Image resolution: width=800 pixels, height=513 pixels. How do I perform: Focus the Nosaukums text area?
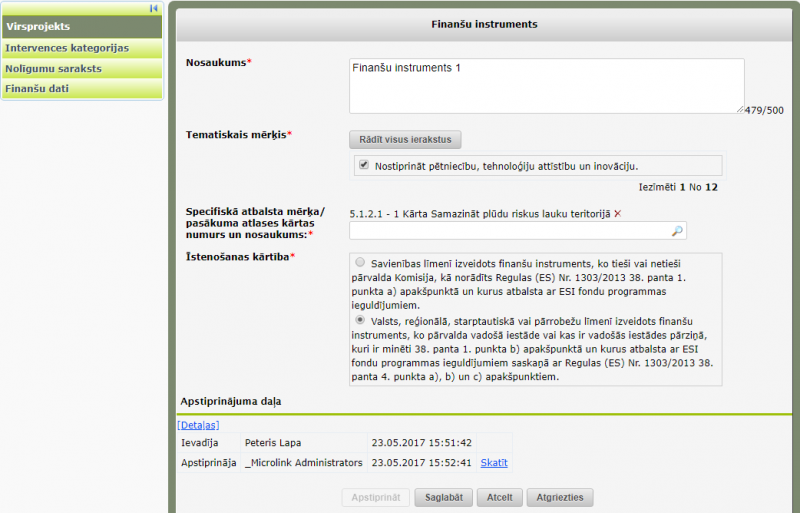pyautogui.click(x=546, y=85)
